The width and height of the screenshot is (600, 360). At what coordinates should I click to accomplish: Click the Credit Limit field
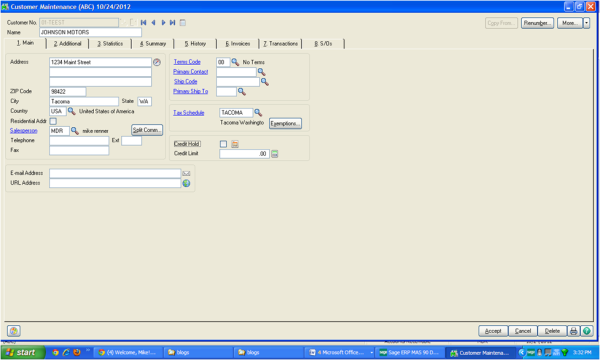pos(245,154)
